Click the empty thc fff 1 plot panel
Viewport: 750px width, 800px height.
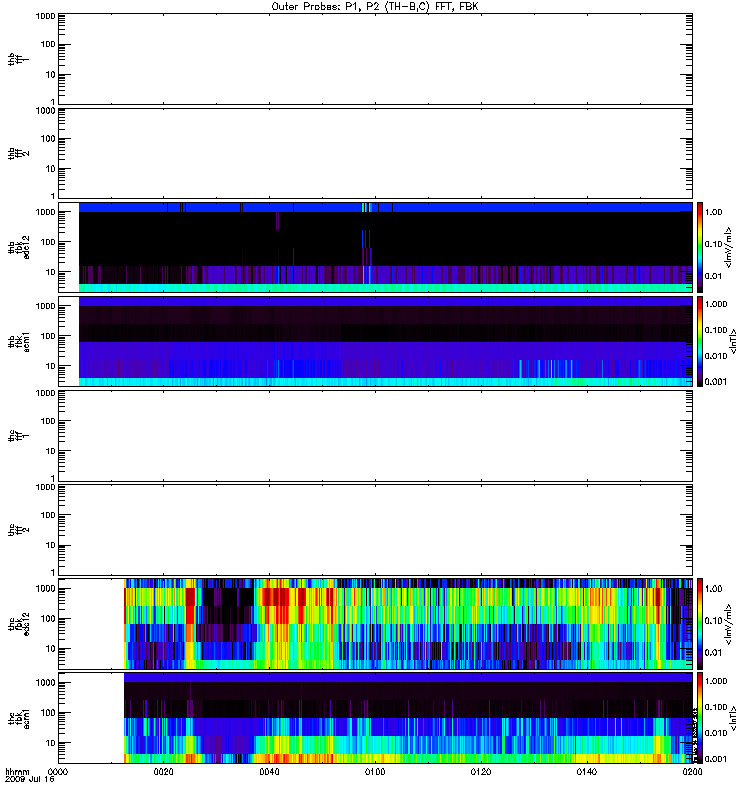[376, 436]
